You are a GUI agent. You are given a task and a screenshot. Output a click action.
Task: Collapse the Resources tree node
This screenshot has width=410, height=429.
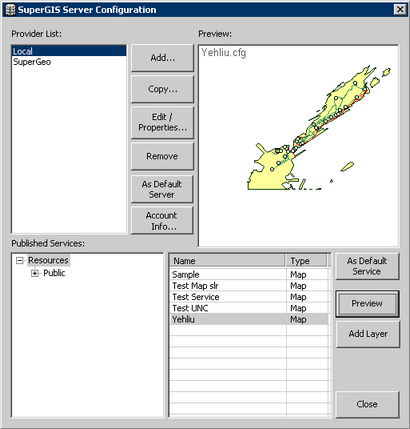[20, 260]
